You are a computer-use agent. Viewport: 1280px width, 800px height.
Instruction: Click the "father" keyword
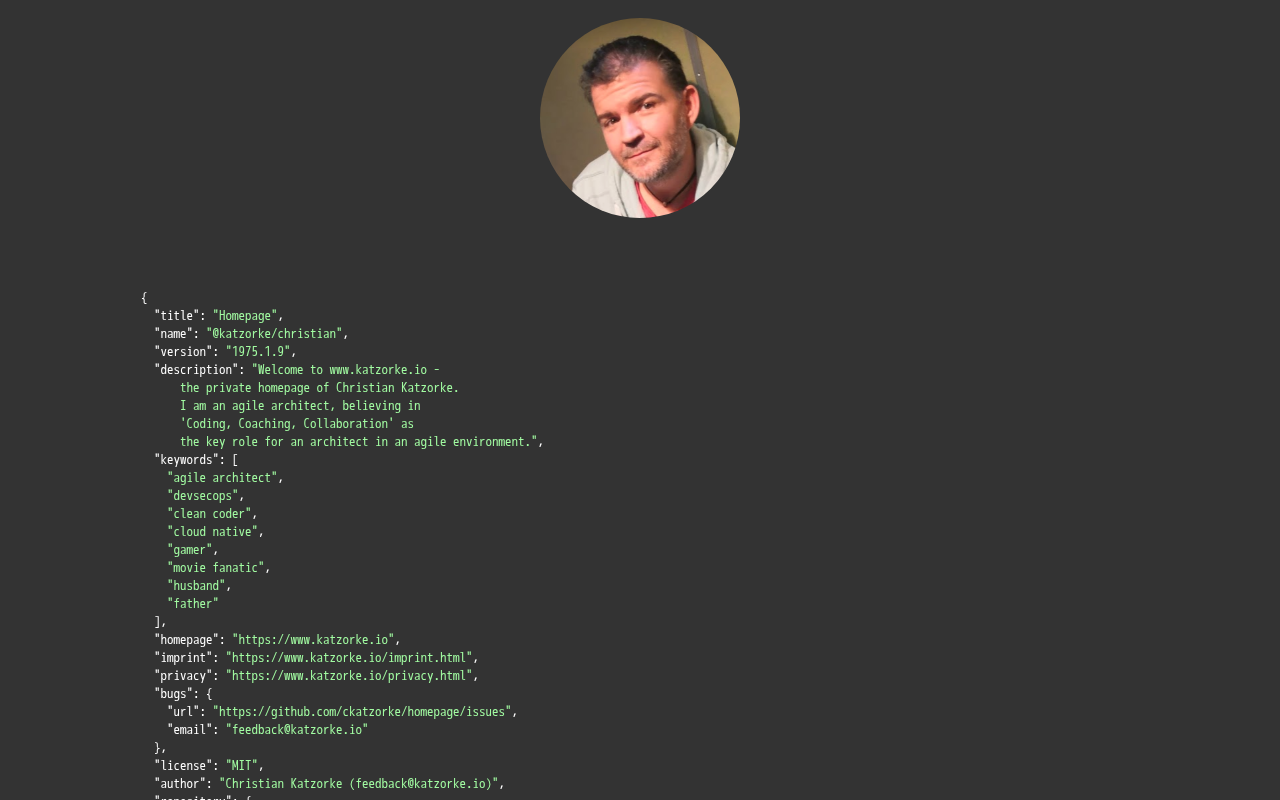(x=193, y=604)
